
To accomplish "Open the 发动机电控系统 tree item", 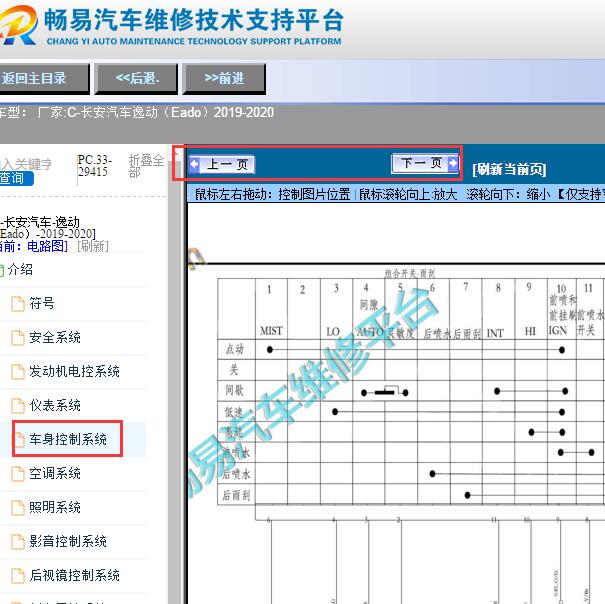I will (74, 371).
